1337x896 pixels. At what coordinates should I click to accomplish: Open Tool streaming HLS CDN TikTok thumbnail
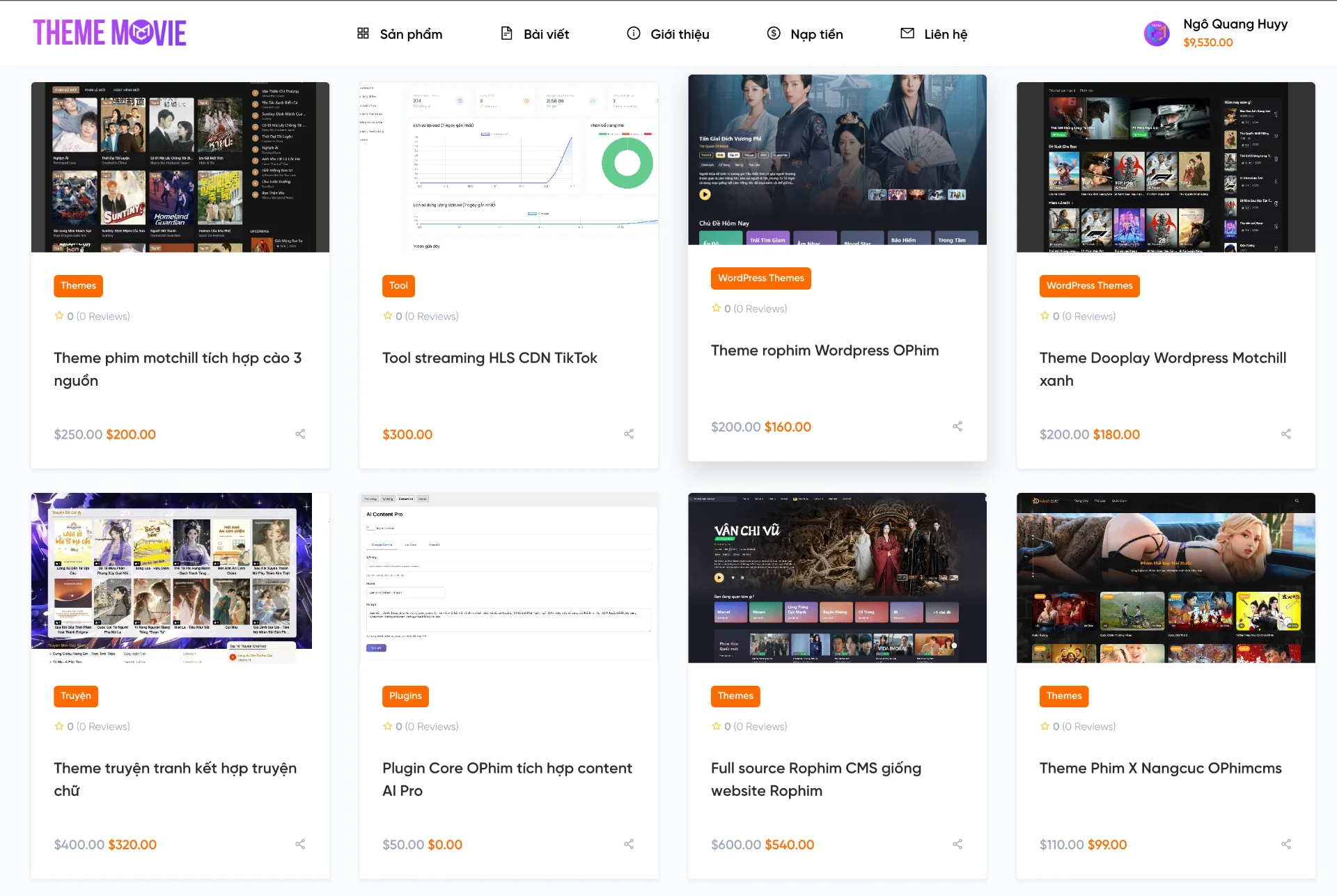pos(508,167)
